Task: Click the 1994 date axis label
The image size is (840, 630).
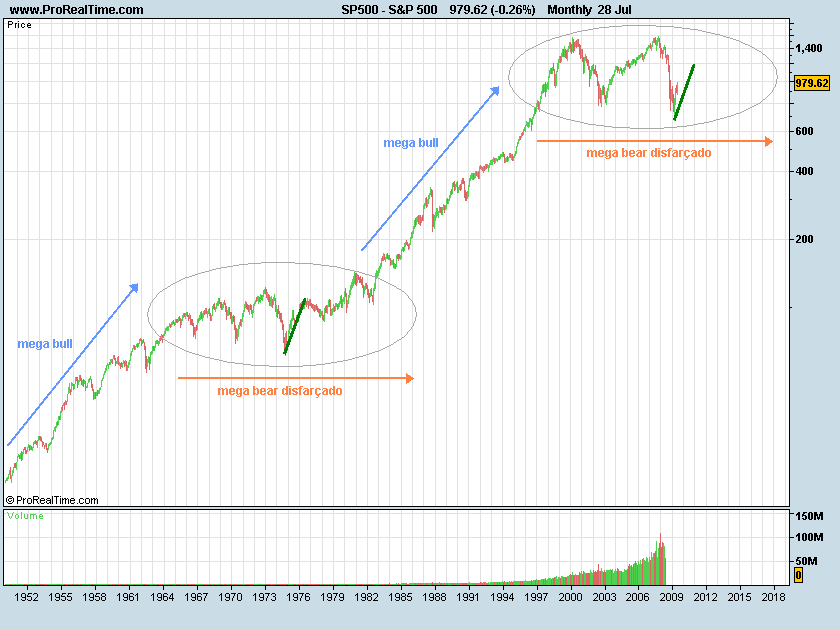Action: coord(502,597)
